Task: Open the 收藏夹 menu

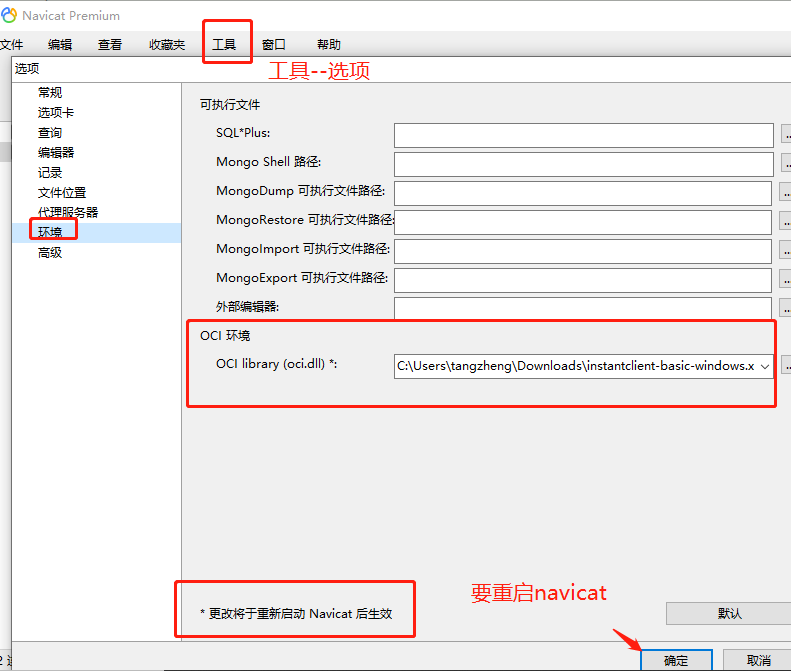Action: pyautogui.click(x=167, y=45)
